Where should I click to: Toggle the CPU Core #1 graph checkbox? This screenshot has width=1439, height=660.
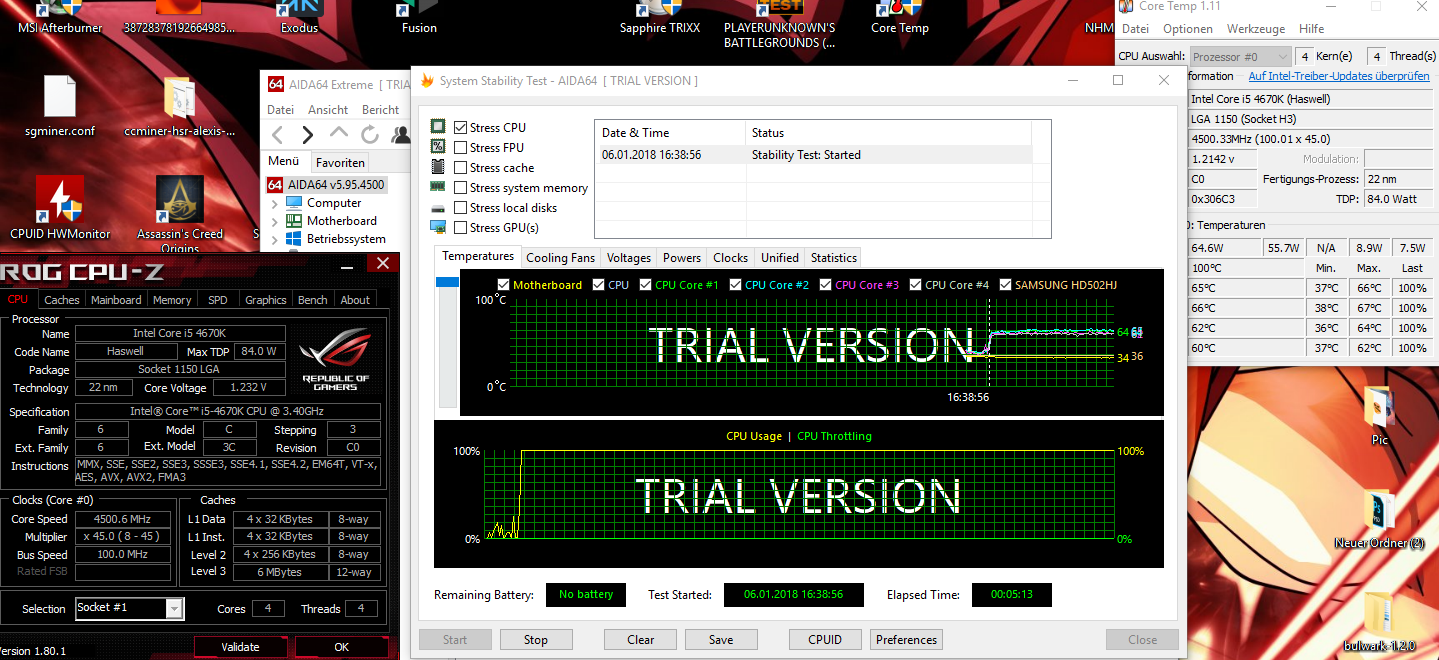click(645, 285)
